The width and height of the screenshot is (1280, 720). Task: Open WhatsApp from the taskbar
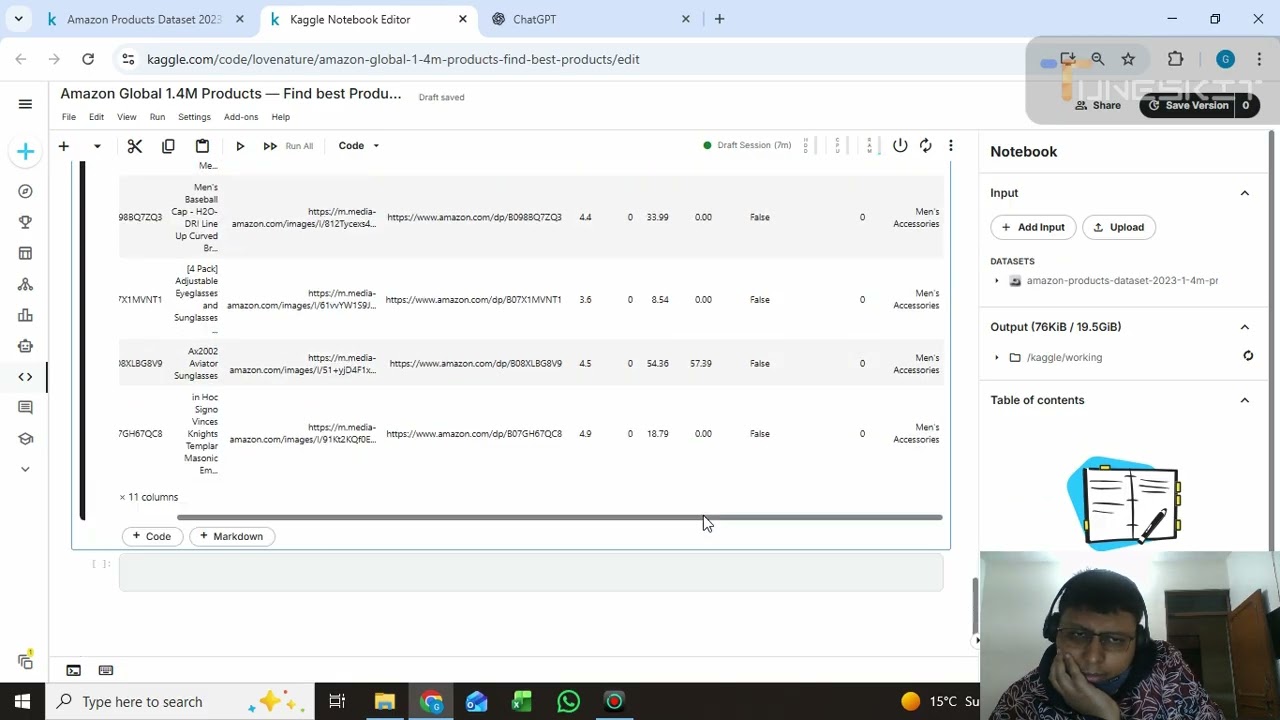point(568,702)
